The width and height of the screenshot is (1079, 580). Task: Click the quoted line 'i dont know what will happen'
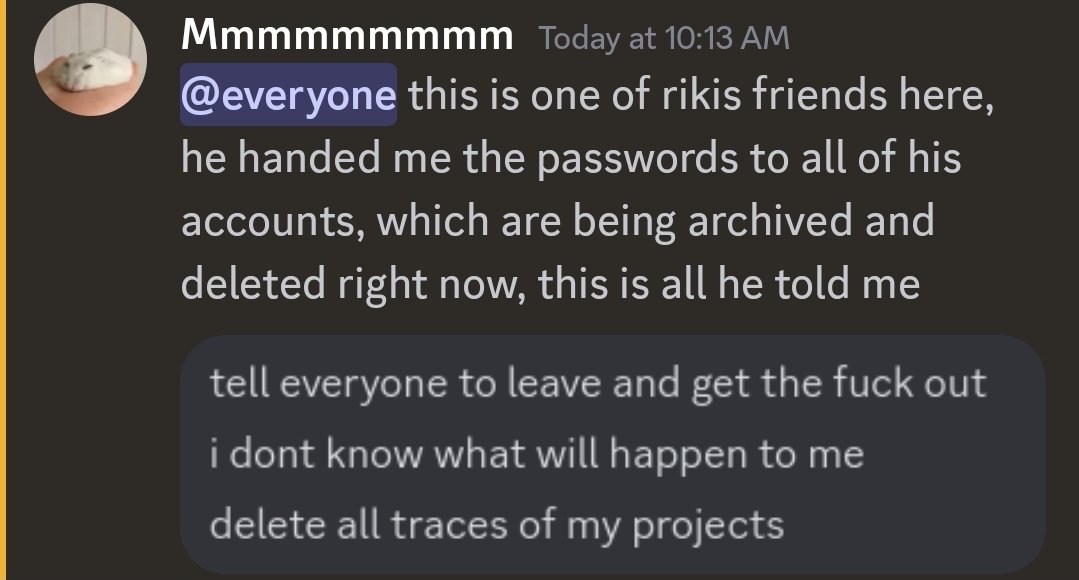(536, 454)
